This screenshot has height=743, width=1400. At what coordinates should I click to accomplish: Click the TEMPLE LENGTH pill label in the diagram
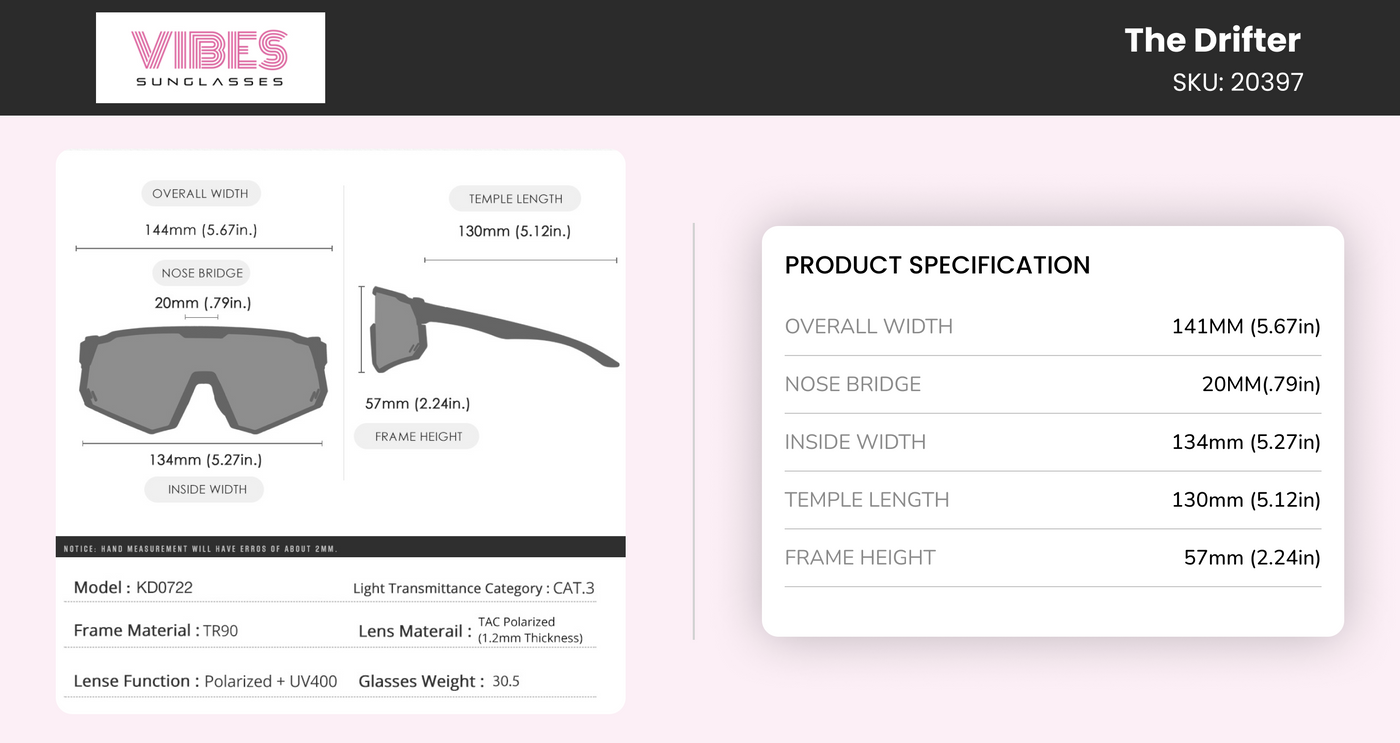point(515,199)
